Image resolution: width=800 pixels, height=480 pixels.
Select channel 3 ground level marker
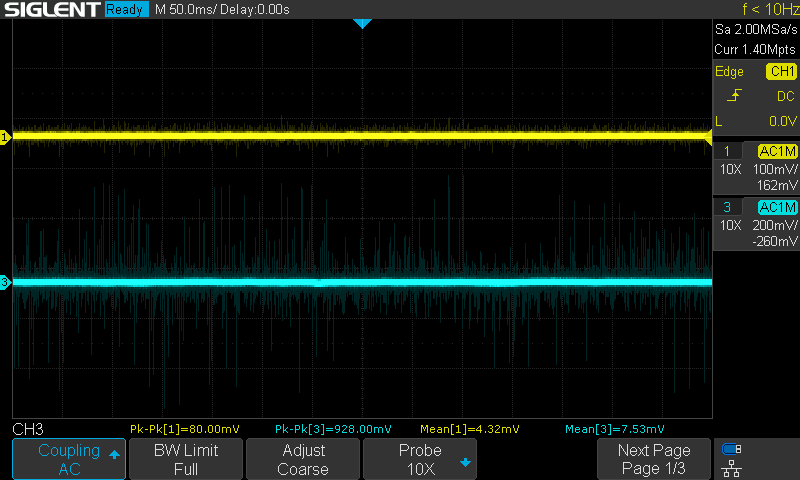tap(5, 282)
